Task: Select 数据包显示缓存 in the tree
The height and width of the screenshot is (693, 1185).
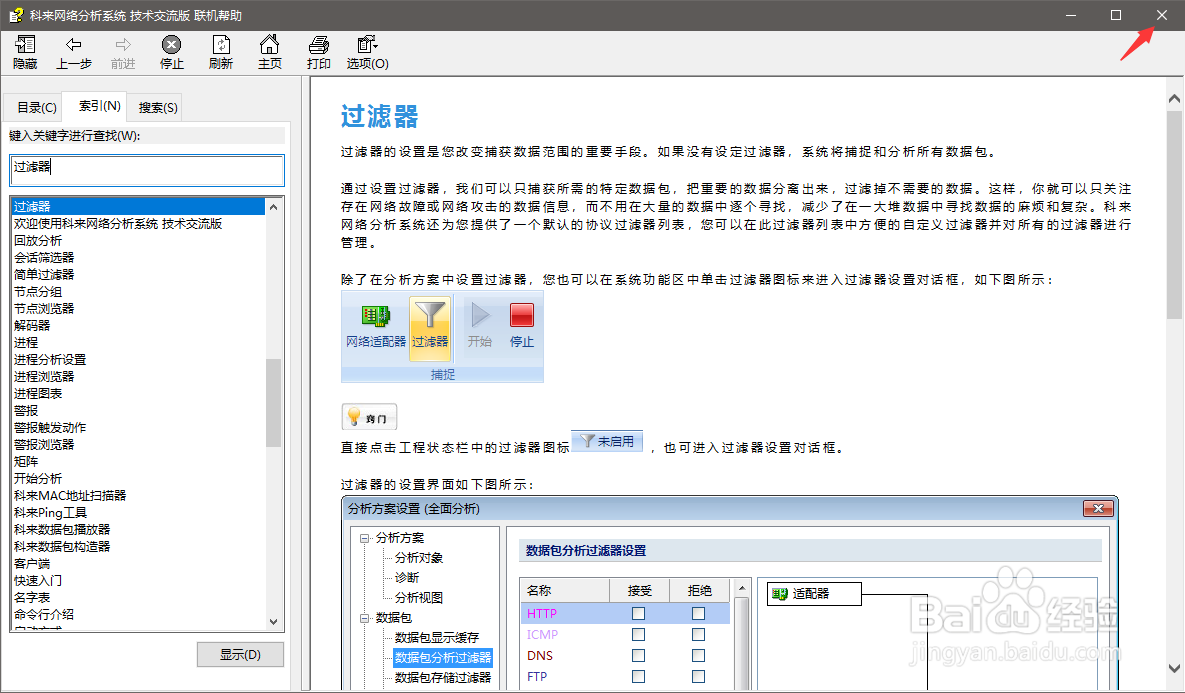Action: click(x=437, y=638)
